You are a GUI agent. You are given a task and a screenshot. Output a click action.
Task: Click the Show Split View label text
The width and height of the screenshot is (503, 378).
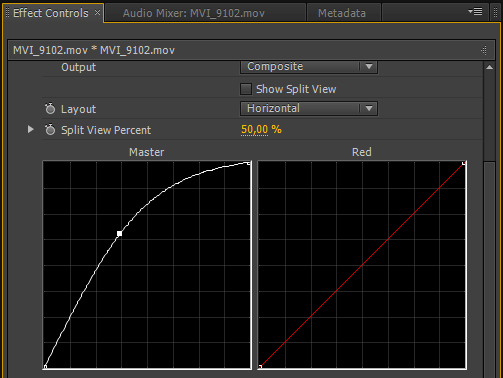(x=296, y=89)
